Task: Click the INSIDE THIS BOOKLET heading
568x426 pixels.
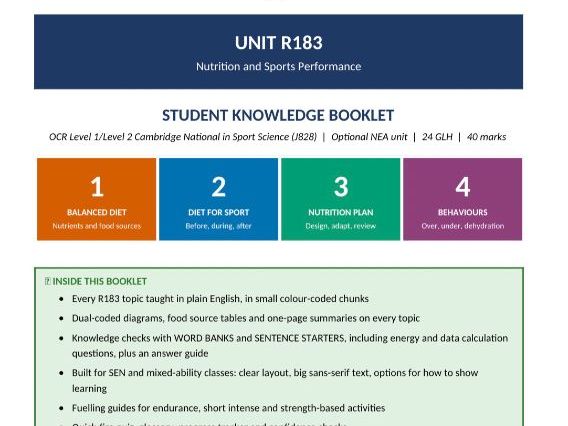Action: coord(100,281)
